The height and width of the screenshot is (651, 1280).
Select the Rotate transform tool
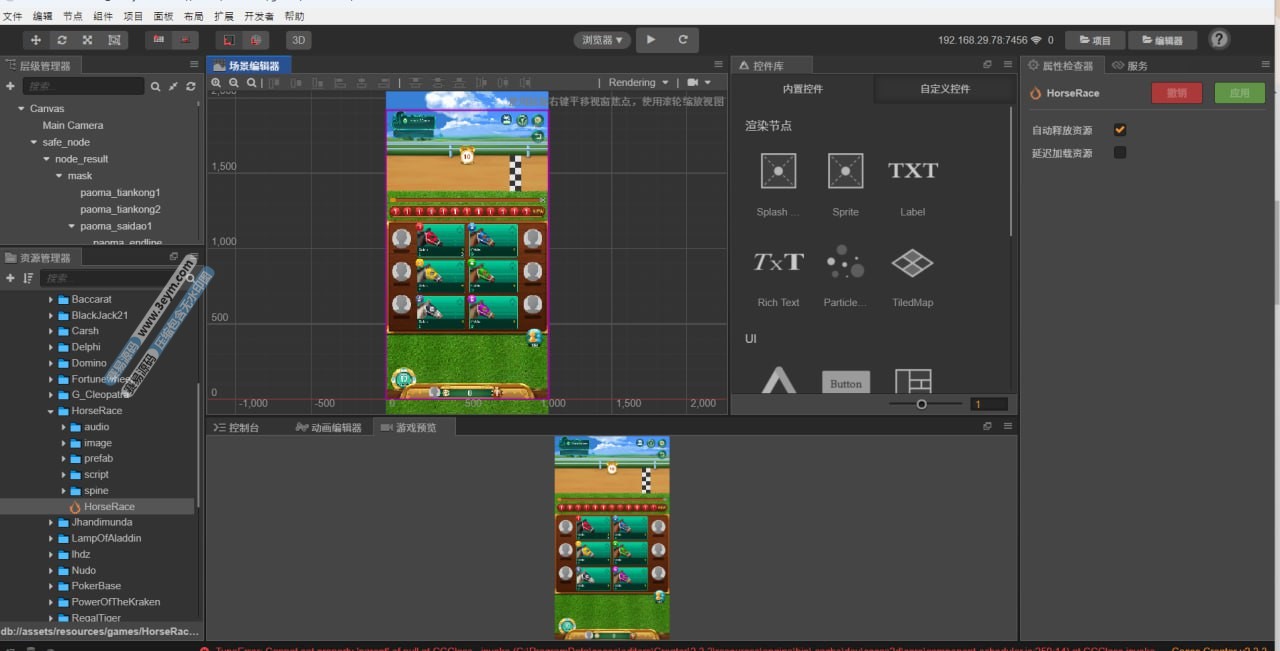(x=62, y=40)
